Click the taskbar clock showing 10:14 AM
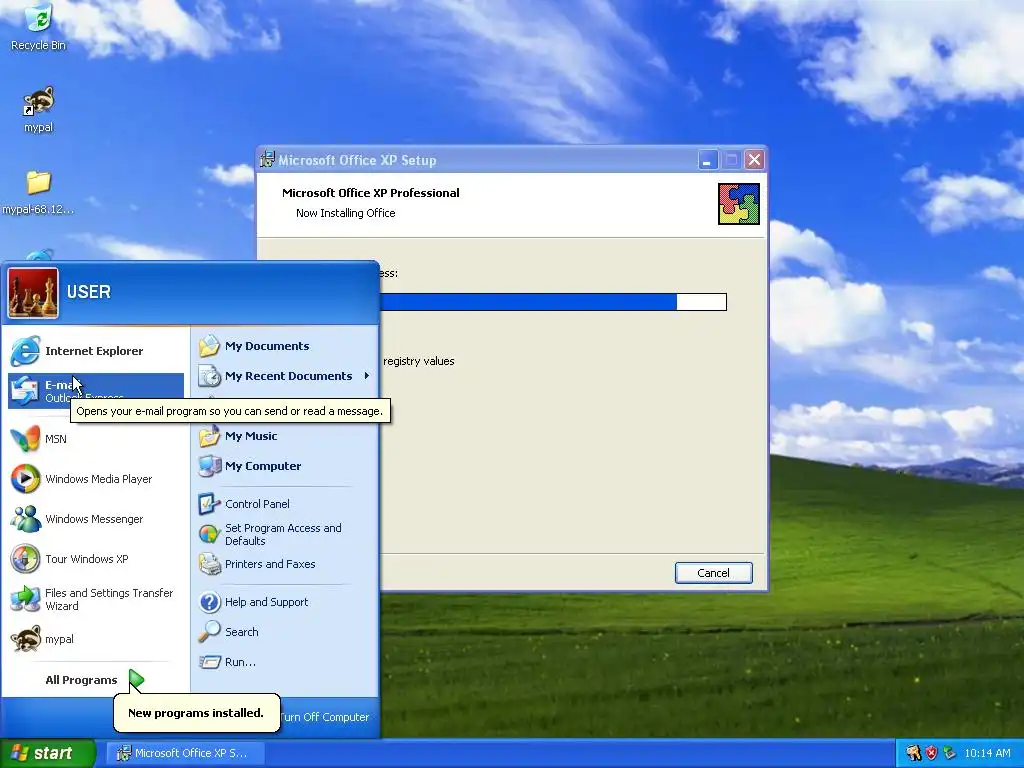This screenshot has height=768, width=1024. tap(987, 753)
